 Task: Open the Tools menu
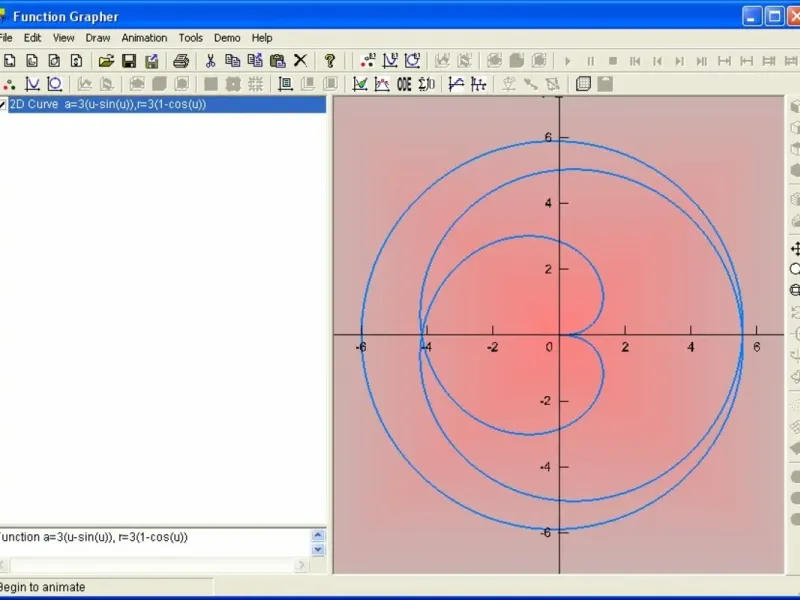pyautogui.click(x=190, y=38)
